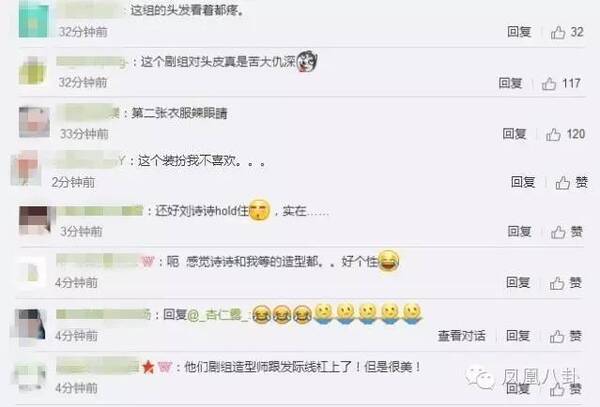Viewport: 600px width, 407px height.
Task: Reply to 感觉诗诗和我等的造型 comment
Action: click(x=518, y=282)
